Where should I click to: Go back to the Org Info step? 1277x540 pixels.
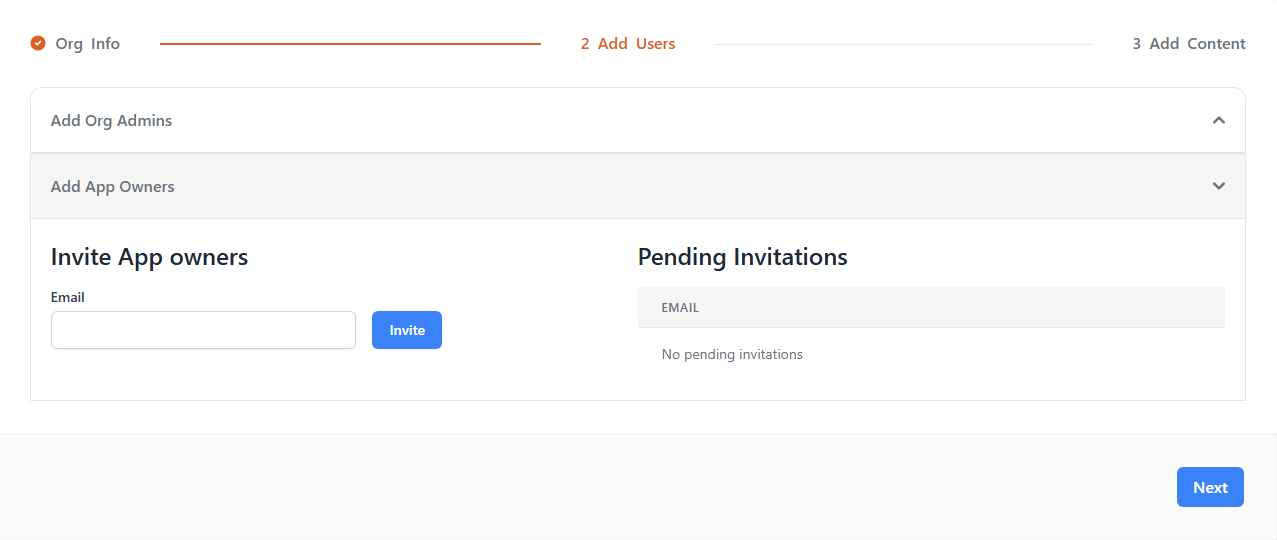point(87,44)
